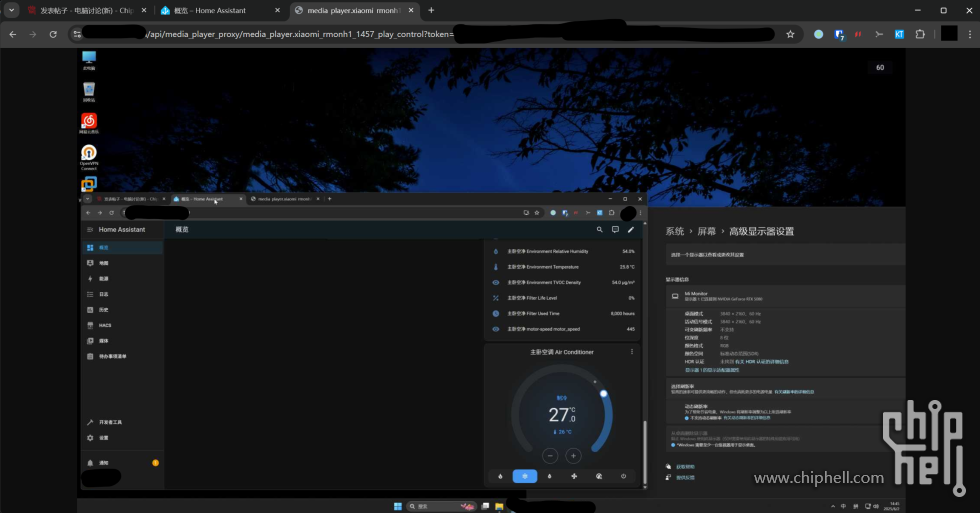980x513 pixels.
Task: Open display adapter properties link in Settings
Action: tap(712, 370)
